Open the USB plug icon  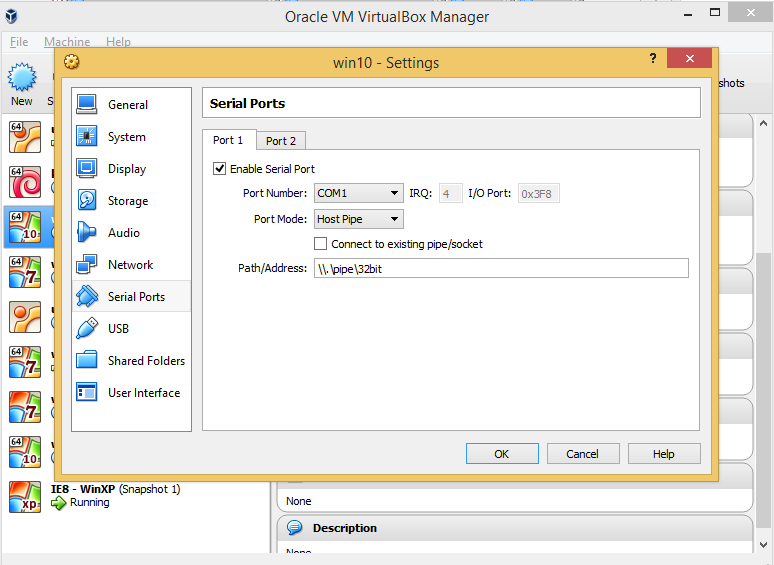87,328
